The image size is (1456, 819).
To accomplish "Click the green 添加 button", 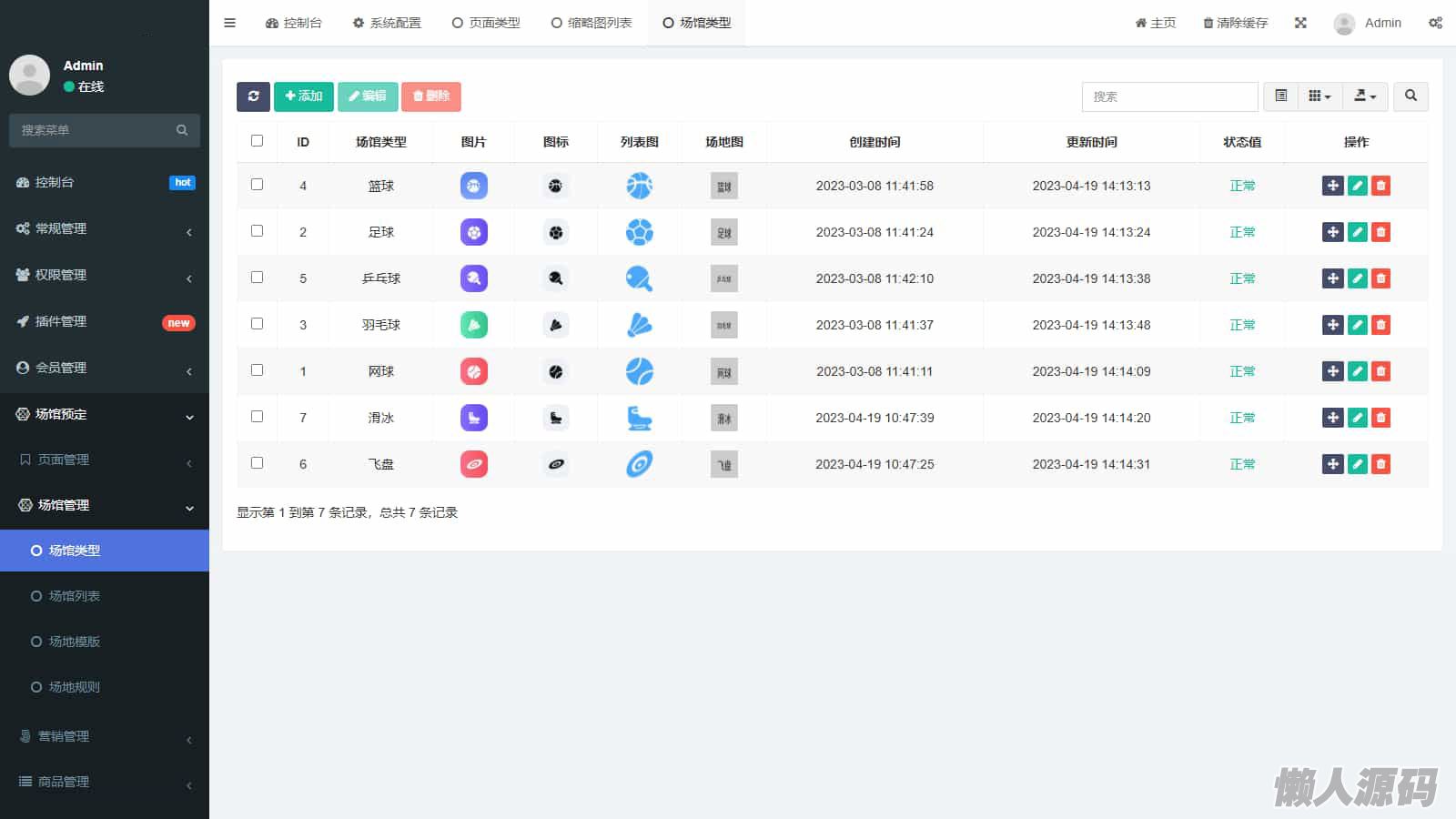I will pyautogui.click(x=303, y=96).
